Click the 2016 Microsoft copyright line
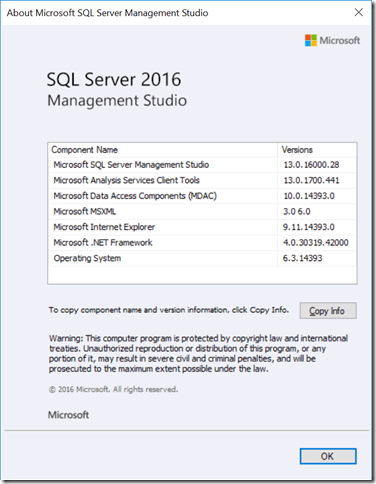This screenshot has height=484, width=376. pyautogui.click(x=113, y=389)
